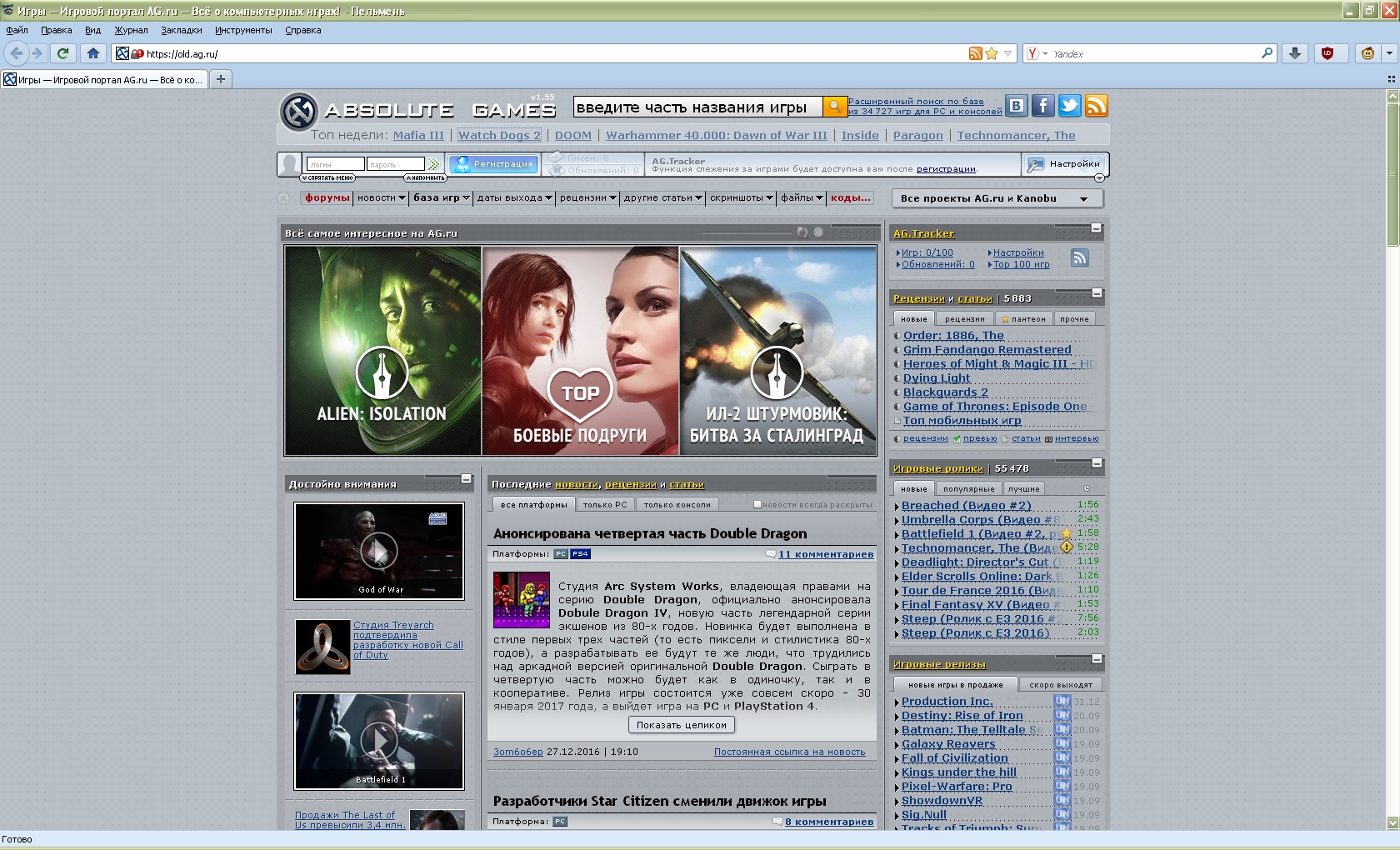Expand the 'новости' dropdown menu
This screenshot has height=850, width=1400.
point(382,198)
